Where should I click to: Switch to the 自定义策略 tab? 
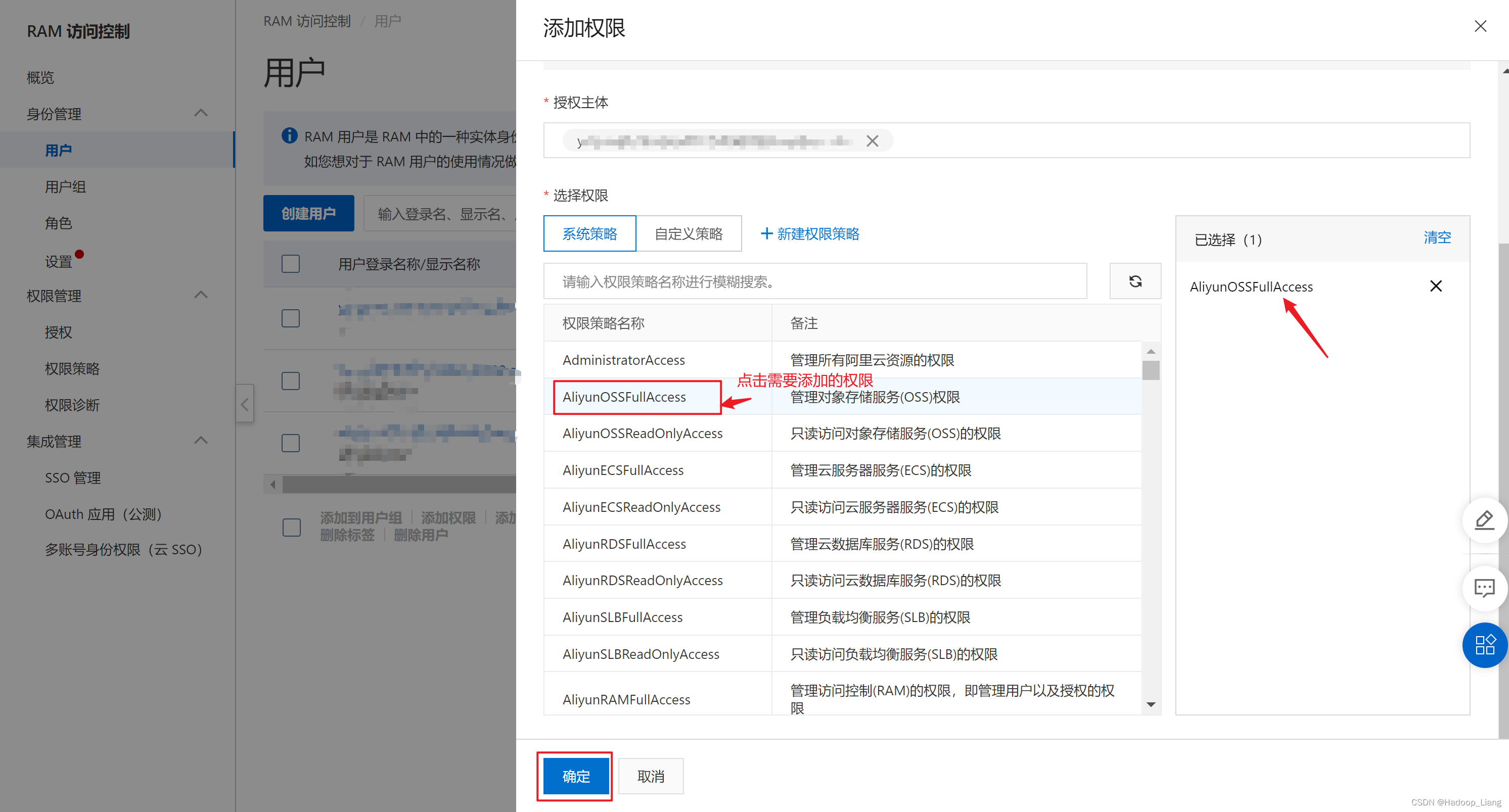tap(689, 233)
